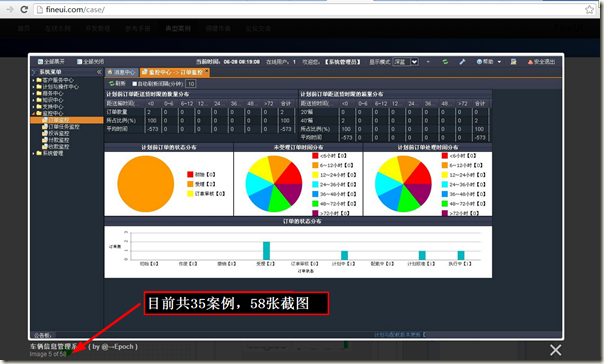Expand the 商务中心 tree node arrow

tap(34, 94)
